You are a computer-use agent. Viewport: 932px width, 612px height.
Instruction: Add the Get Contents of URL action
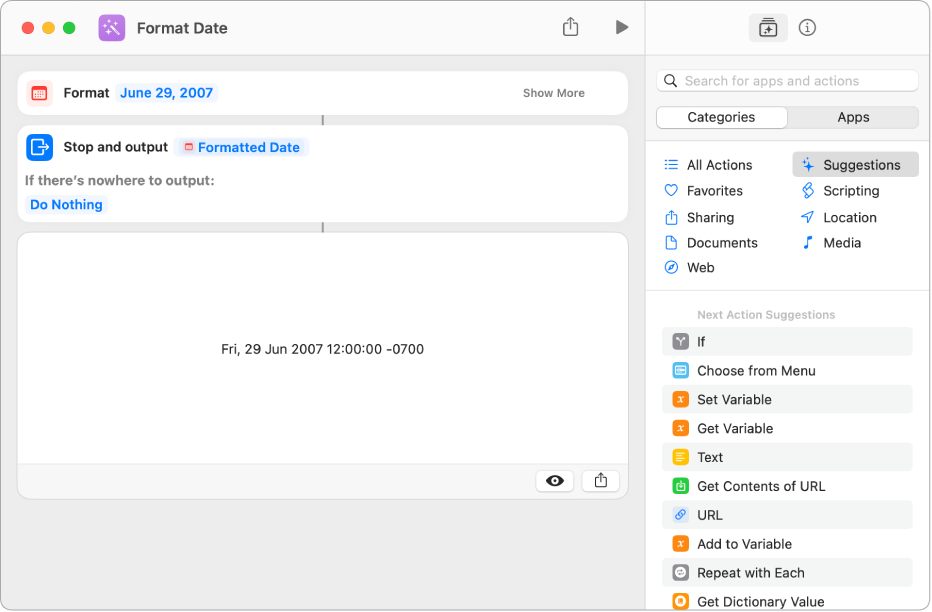point(760,486)
